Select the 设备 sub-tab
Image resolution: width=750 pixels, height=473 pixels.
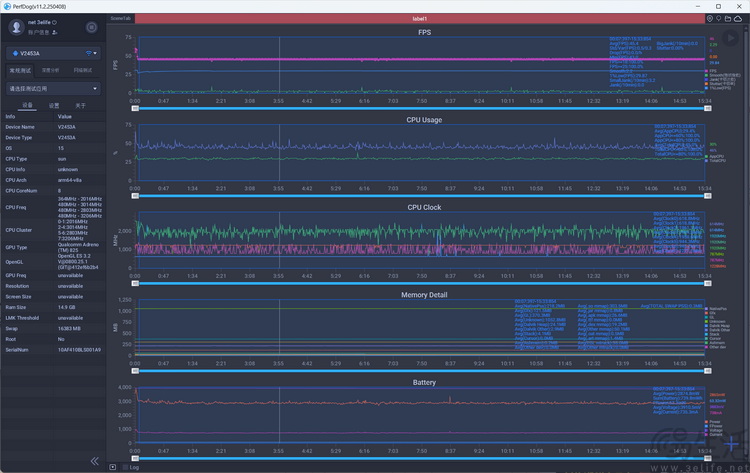[27, 105]
